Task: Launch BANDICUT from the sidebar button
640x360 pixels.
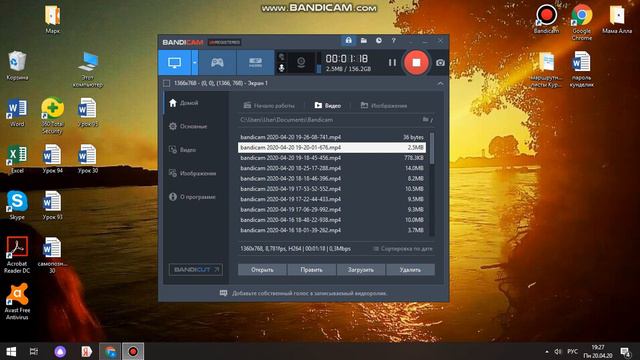Action: [196, 270]
